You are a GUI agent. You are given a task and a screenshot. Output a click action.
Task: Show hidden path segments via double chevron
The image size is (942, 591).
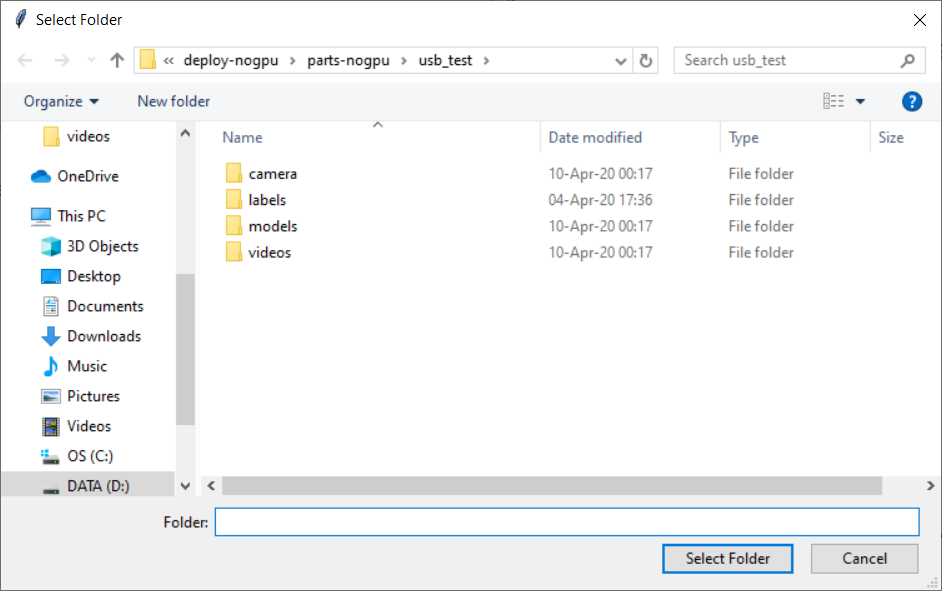tap(169, 61)
